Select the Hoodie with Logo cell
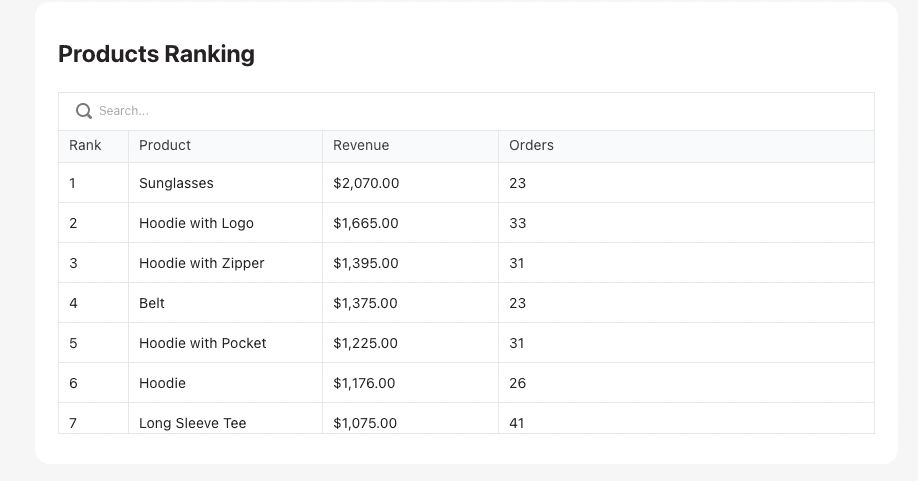 [x=196, y=223]
